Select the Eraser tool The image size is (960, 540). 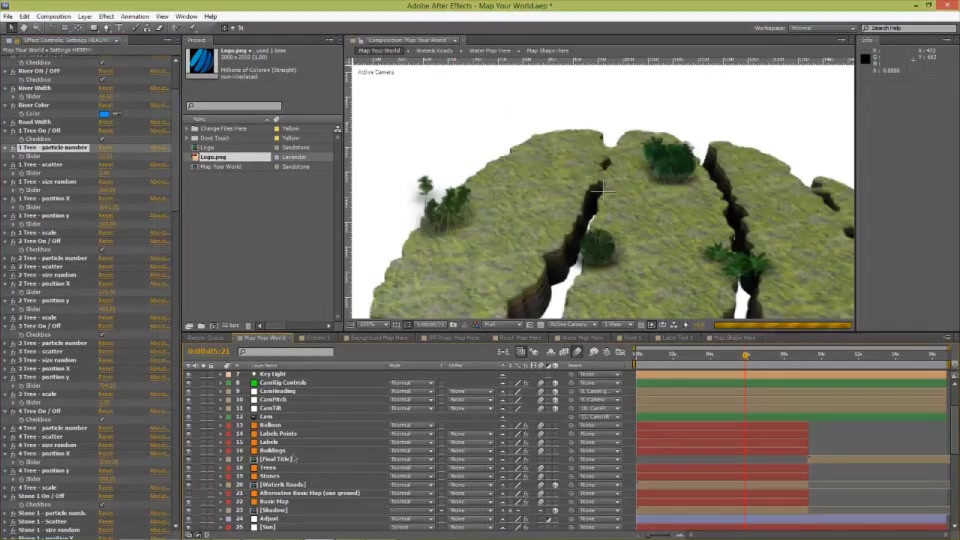coord(160,28)
